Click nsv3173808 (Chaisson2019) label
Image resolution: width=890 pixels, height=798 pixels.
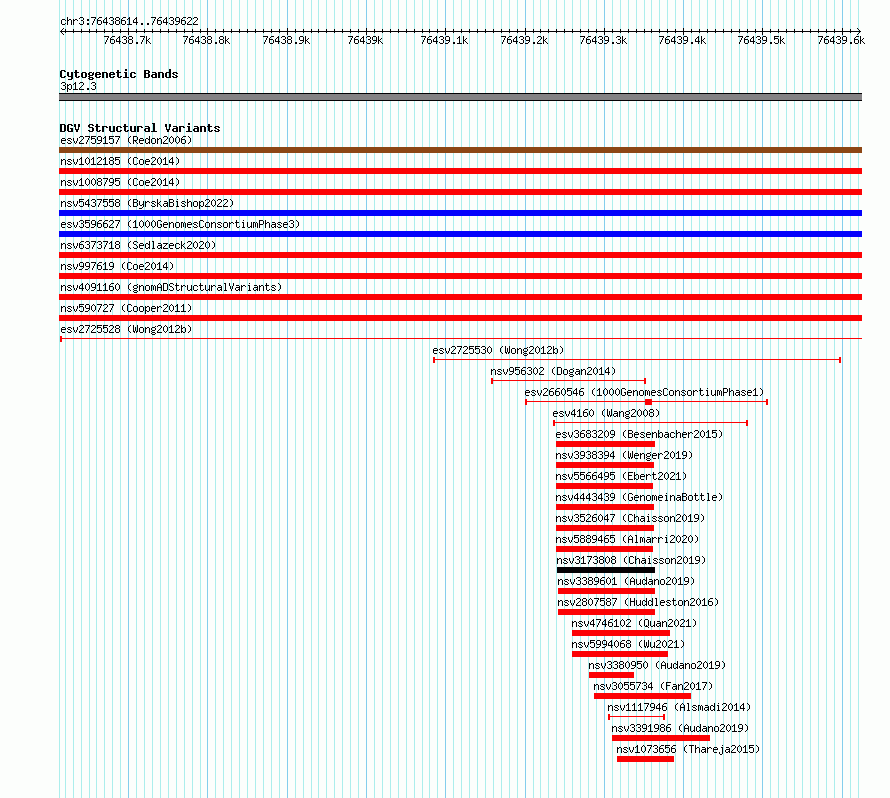[631, 560]
